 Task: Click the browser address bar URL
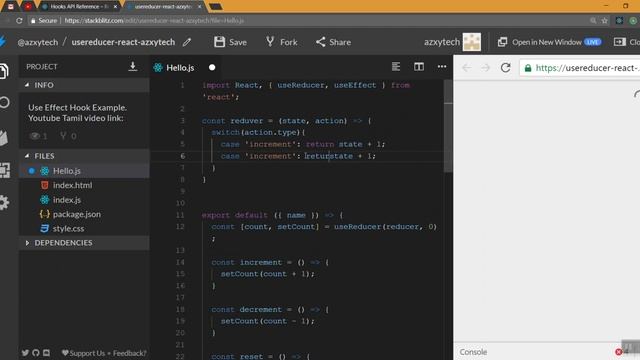154,20
